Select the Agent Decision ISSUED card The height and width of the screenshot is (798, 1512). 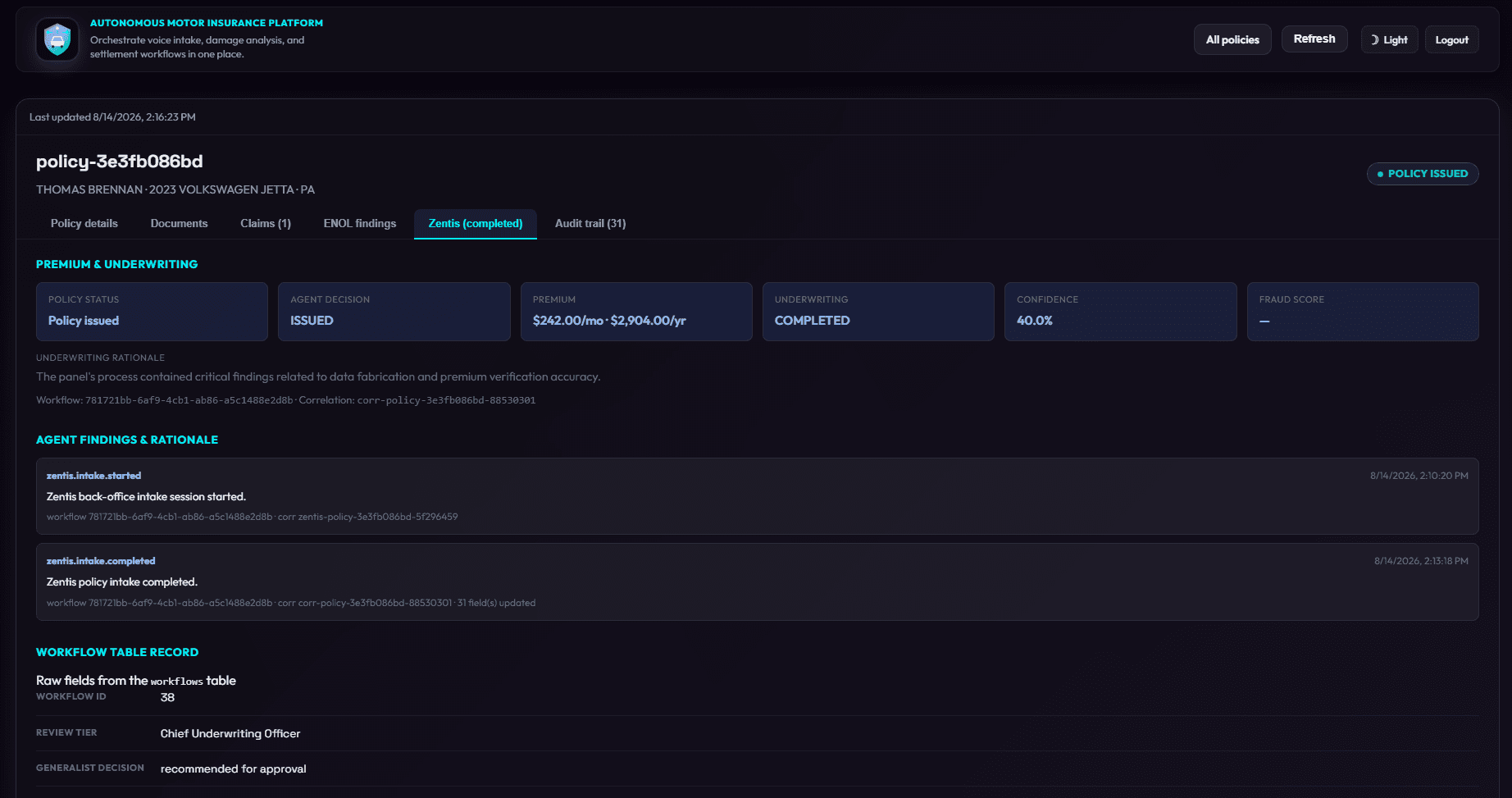click(394, 312)
